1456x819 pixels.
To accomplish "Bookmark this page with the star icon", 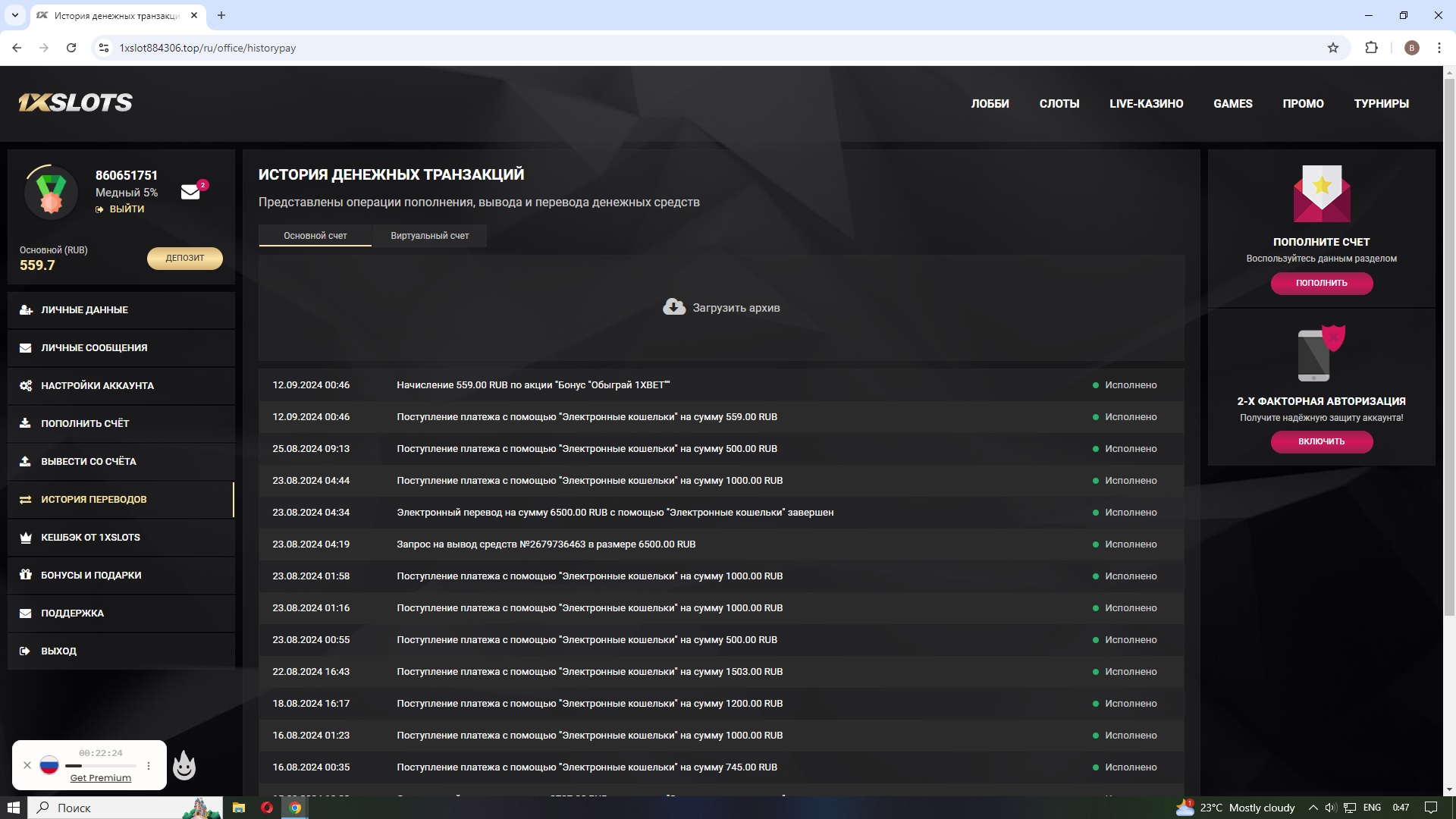I will pos(1333,48).
